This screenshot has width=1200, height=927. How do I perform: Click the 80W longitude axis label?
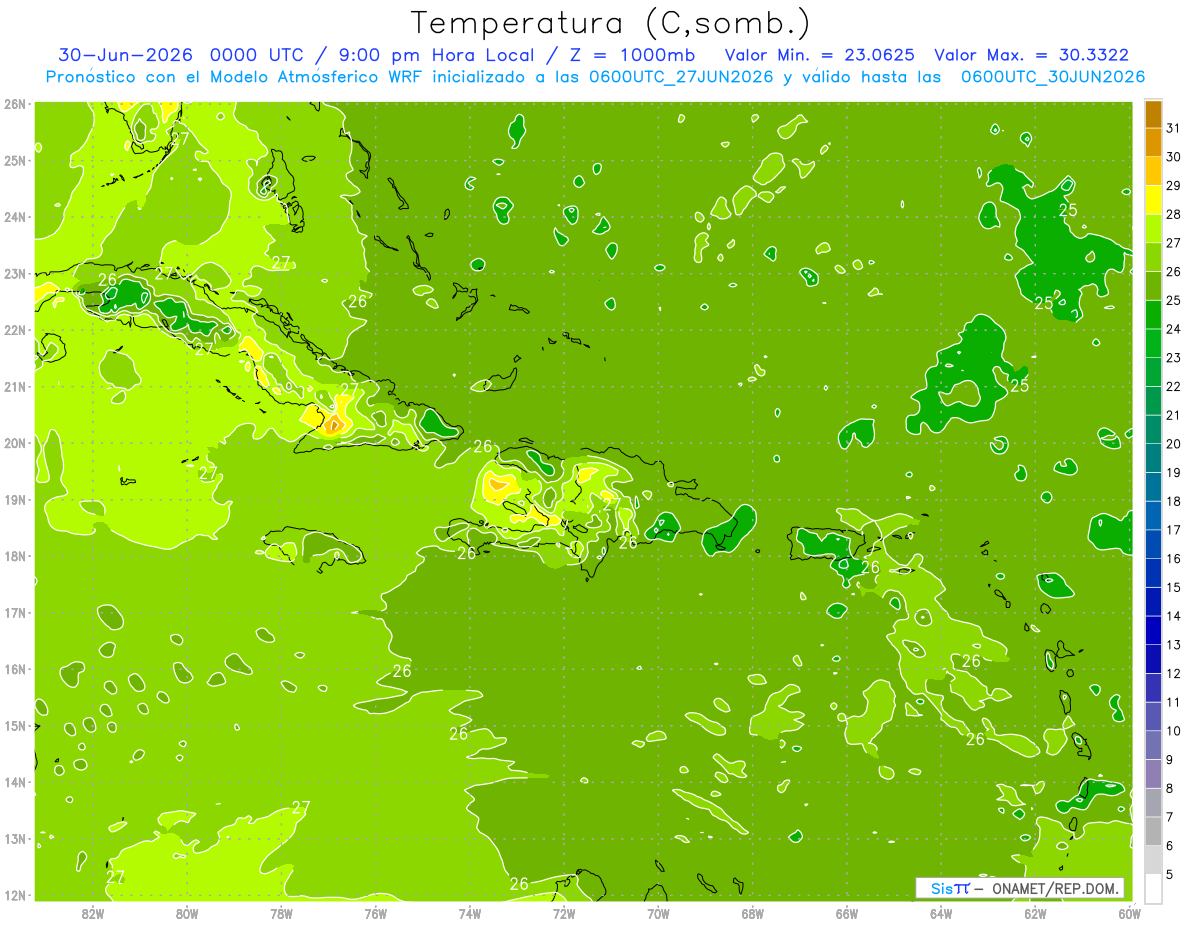tap(187, 913)
